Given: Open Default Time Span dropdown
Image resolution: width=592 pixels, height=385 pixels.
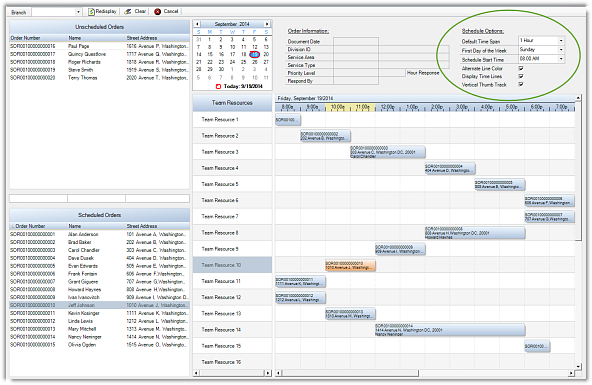Looking at the screenshot, I should (x=561, y=40).
